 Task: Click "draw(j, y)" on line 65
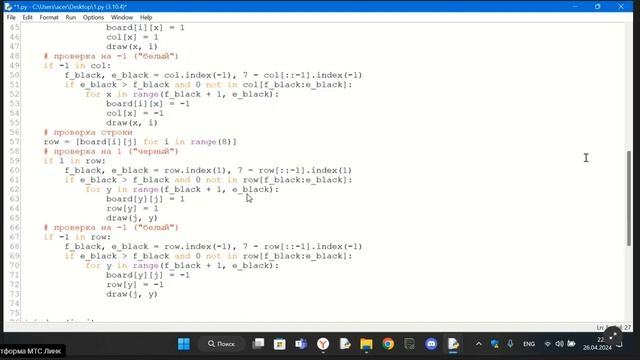click(x=132, y=218)
